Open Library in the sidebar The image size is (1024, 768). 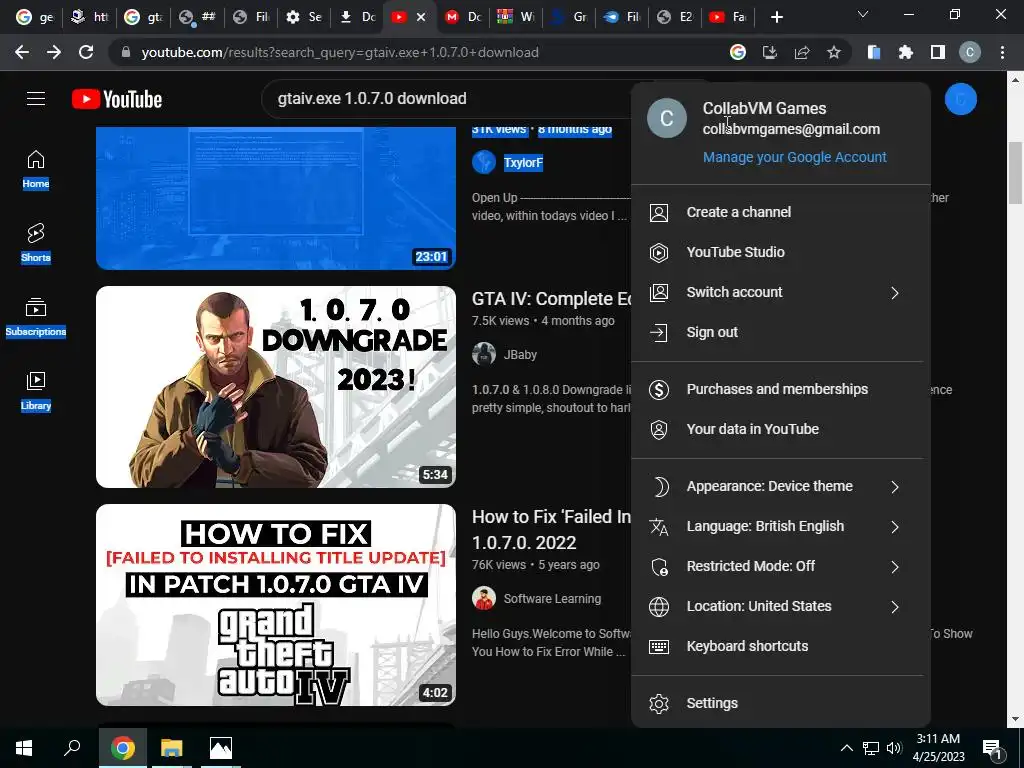[x=36, y=391]
